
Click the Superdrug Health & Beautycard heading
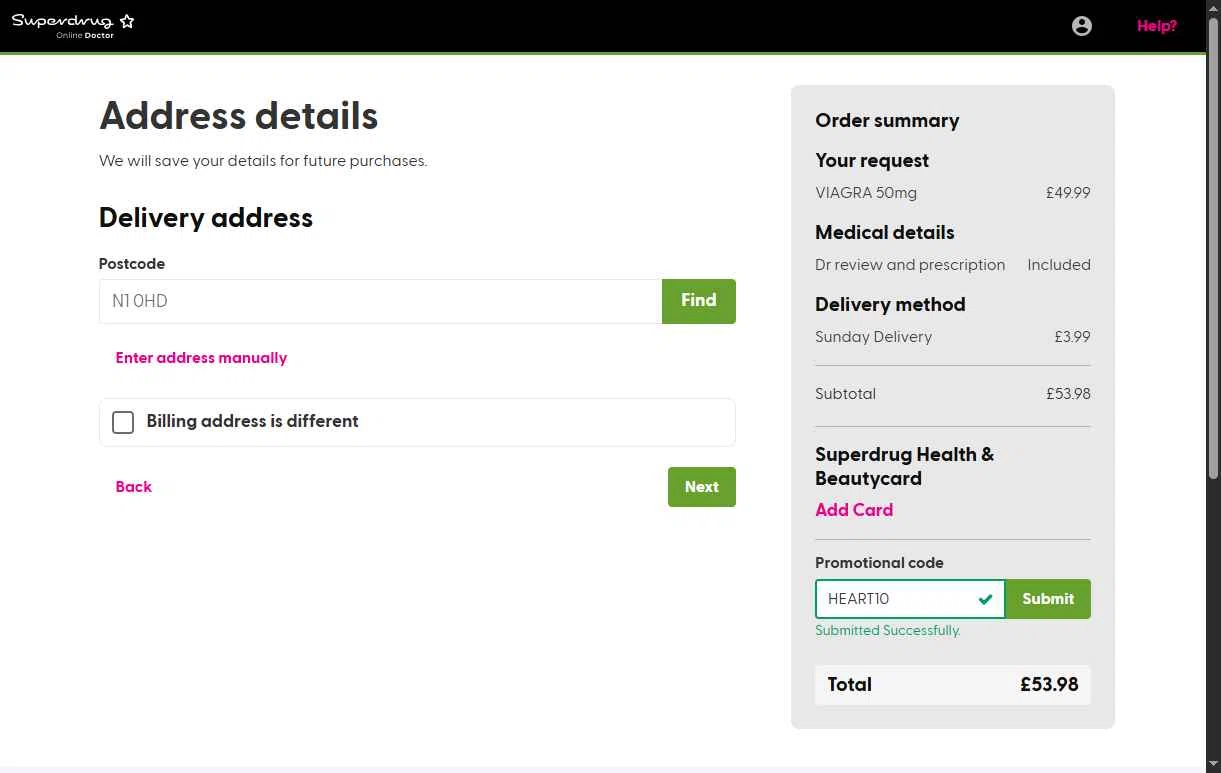coord(905,467)
